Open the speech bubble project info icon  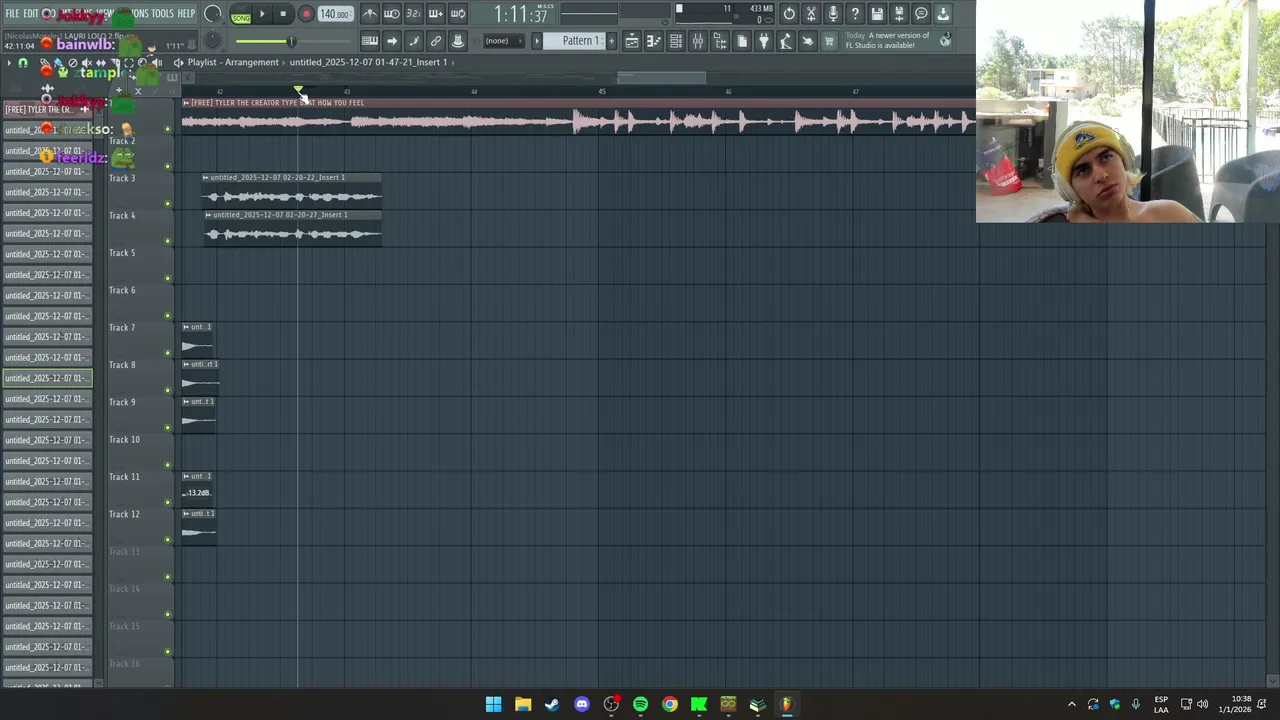pos(921,14)
